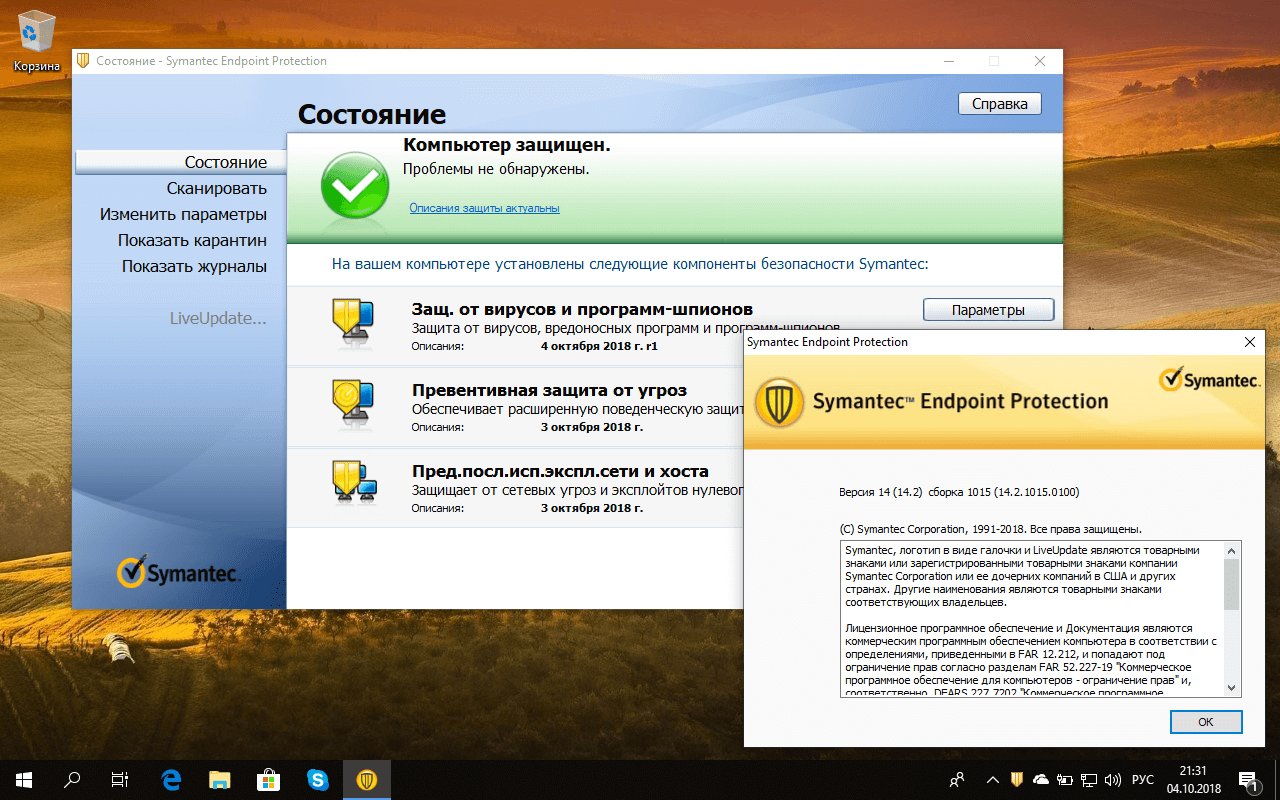This screenshot has height=800, width=1280.
Task: Click the Пред.посл.исп.экспл.сети и хоста title
Action: [560, 471]
